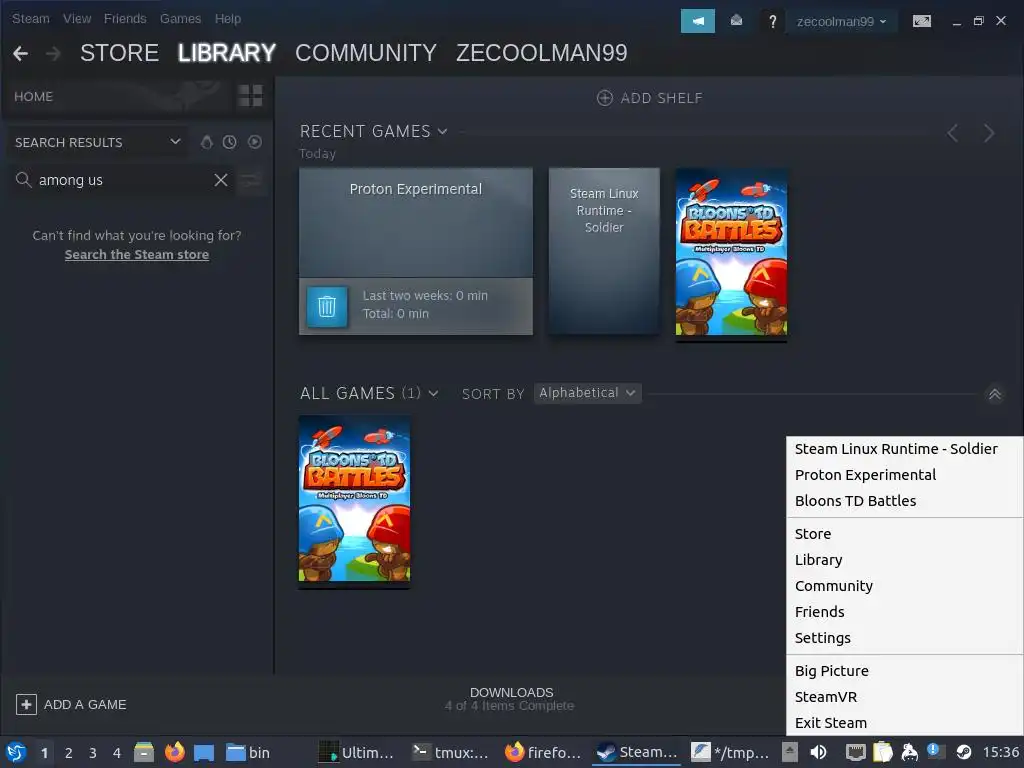Choose Steam Linux Runtime - Soldier in tray menu
This screenshot has height=768, width=1024.
904,449
